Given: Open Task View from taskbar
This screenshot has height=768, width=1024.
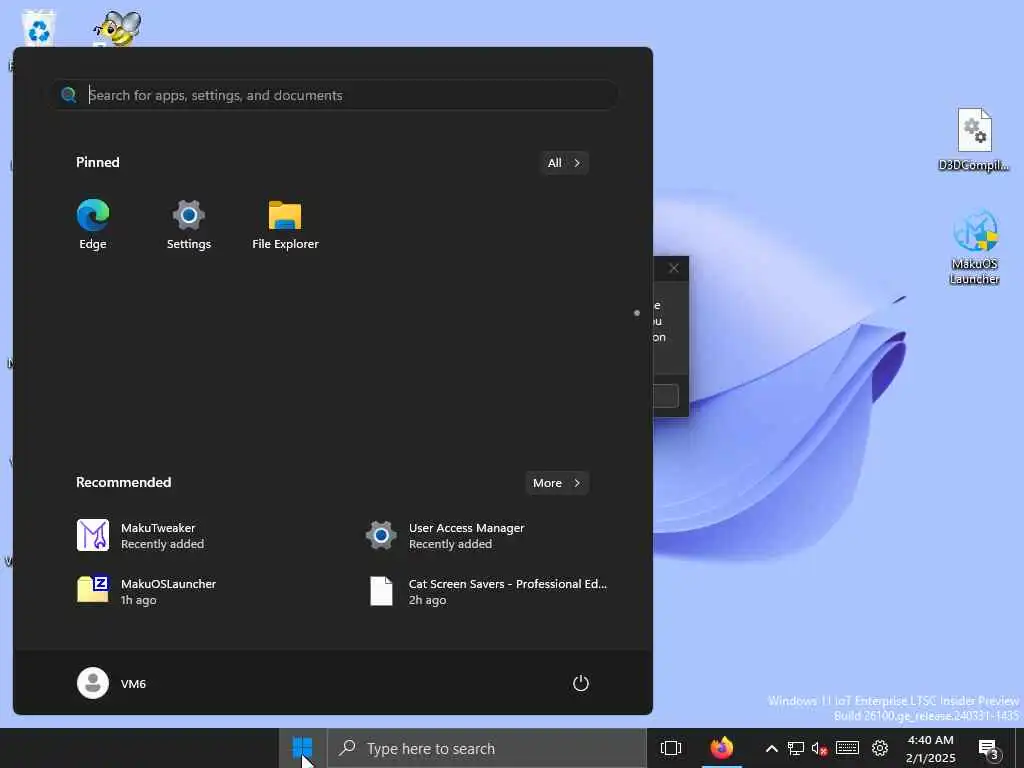Looking at the screenshot, I should coord(671,748).
